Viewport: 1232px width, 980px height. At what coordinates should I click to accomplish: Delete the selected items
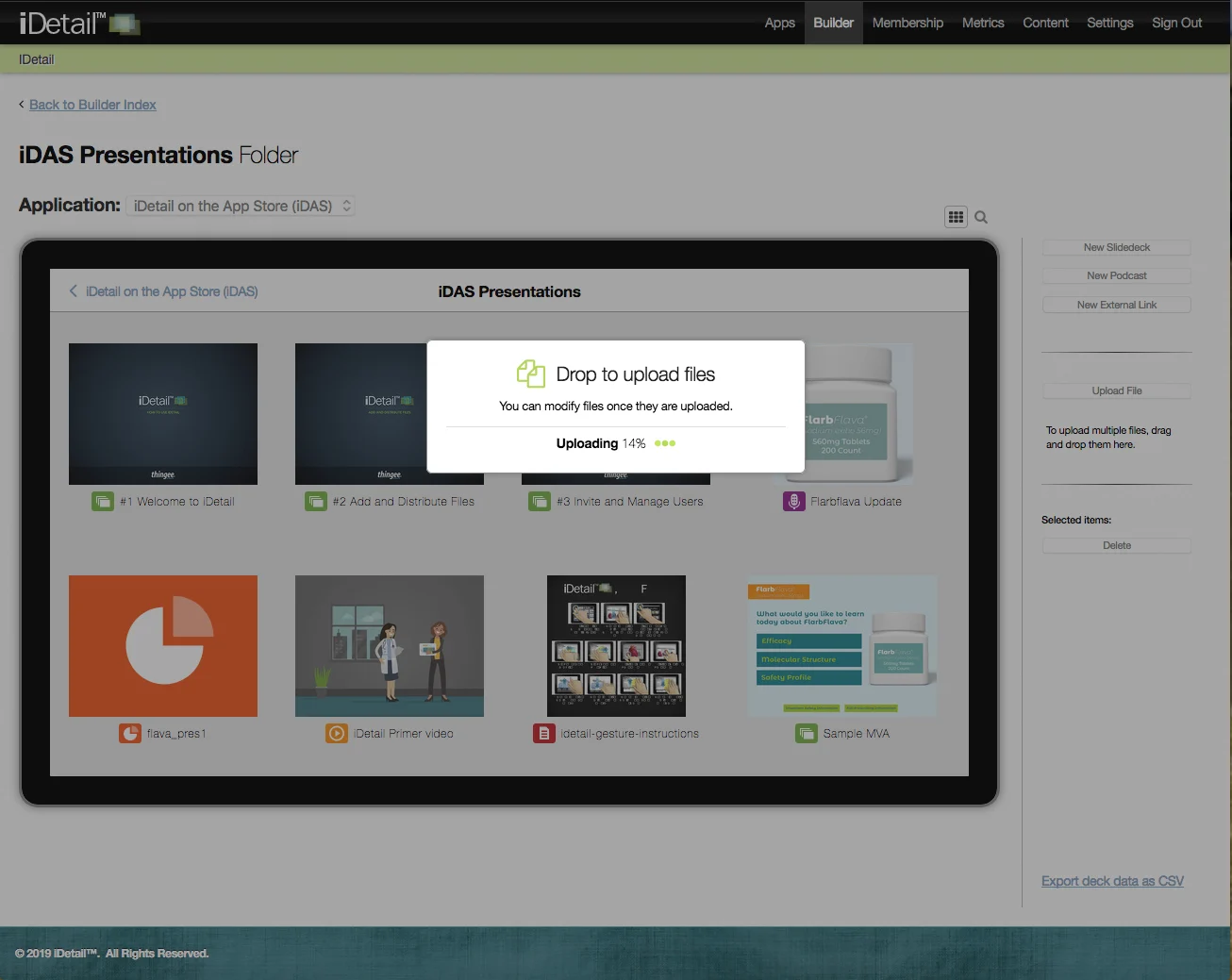coord(1117,545)
